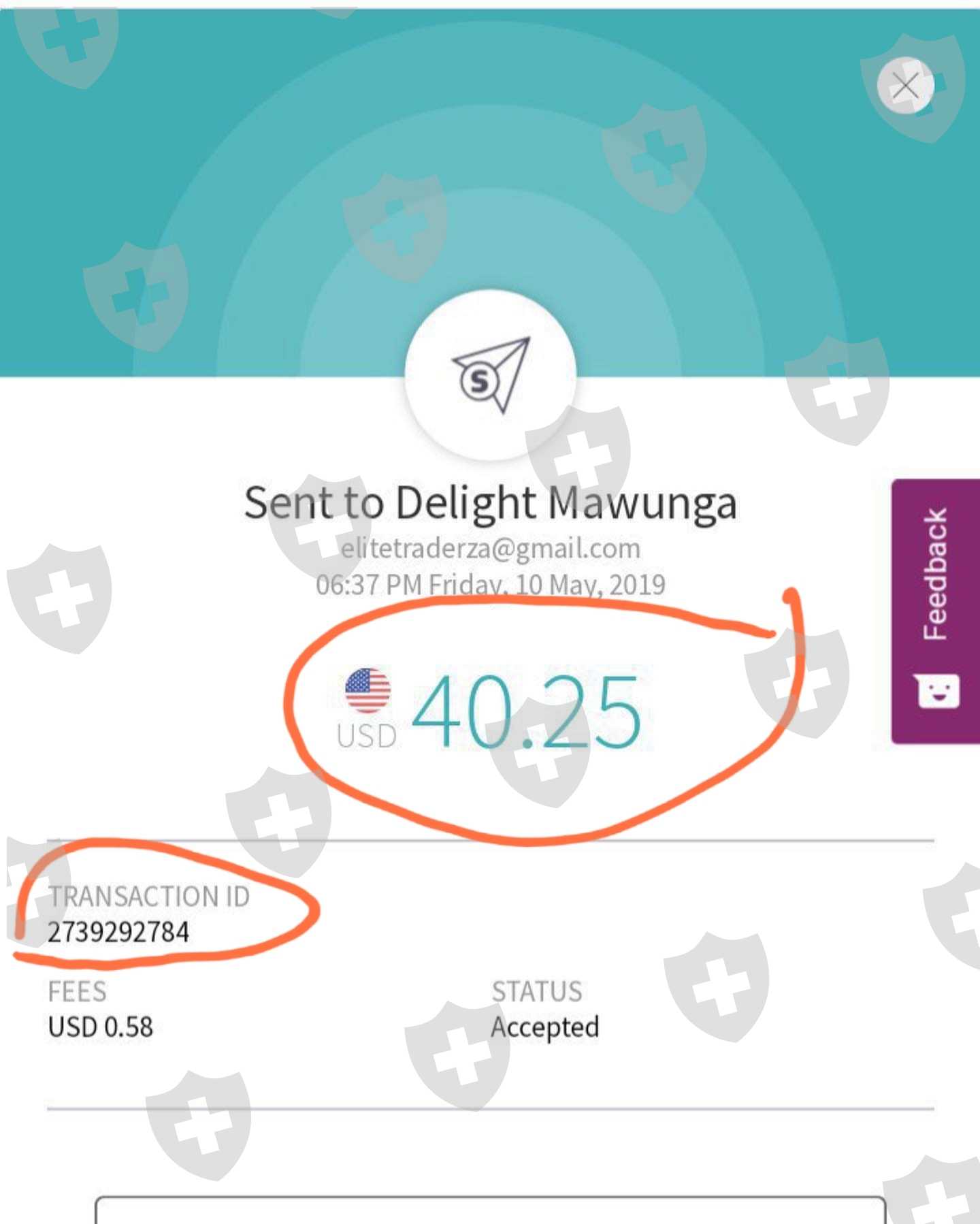Image resolution: width=980 pixels, height=1224 pixels.
Task: Select the 40.25 amount text
Action: pyautogui.click(x=526, y=711)
